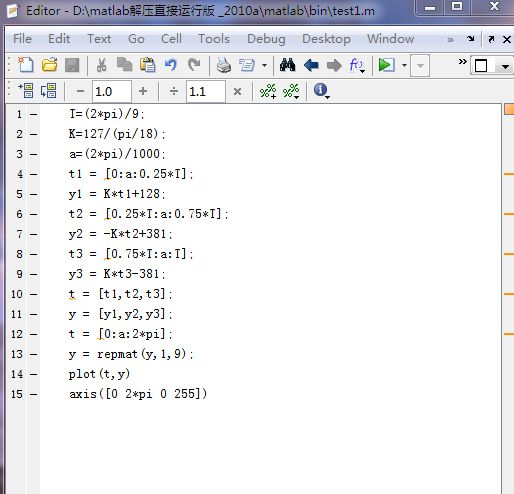Open the Cell menu
The width and height of the screenshot is (514, 494).
coord(171,39)
